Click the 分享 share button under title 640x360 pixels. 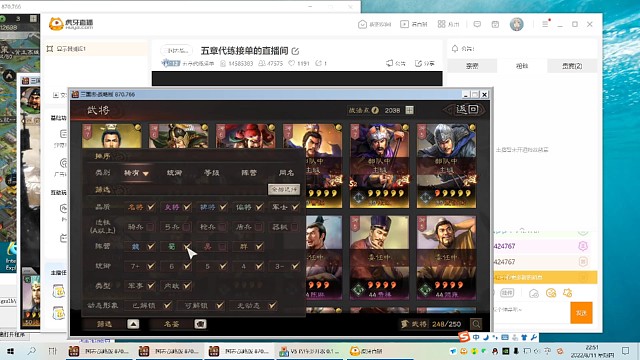click(x=425, y=63)
